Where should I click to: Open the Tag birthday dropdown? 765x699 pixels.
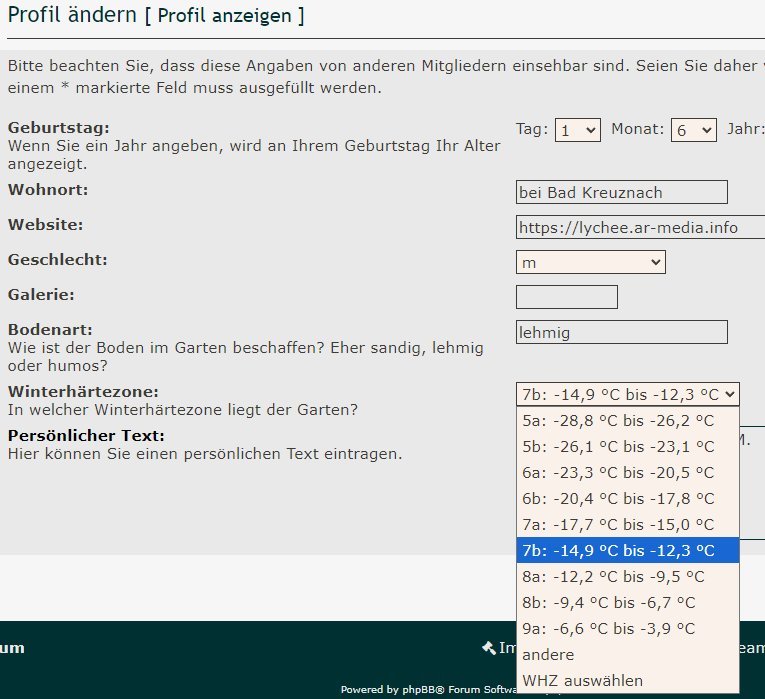pos(577,130)
